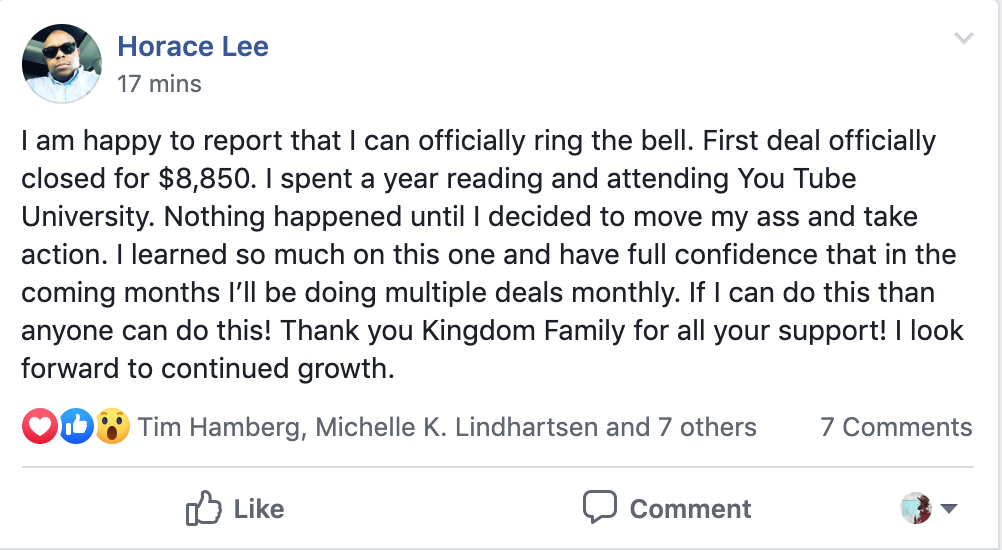This screenshot has height=550, width=1002.
Task: Click the red heart Love reaction icon
Action: click(39, 428)
